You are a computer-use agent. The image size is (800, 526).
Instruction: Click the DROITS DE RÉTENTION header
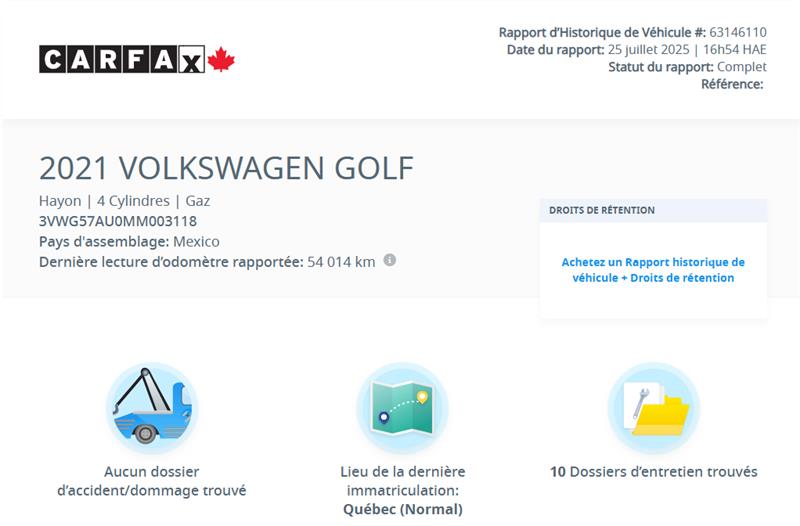[x=602, y=210]
